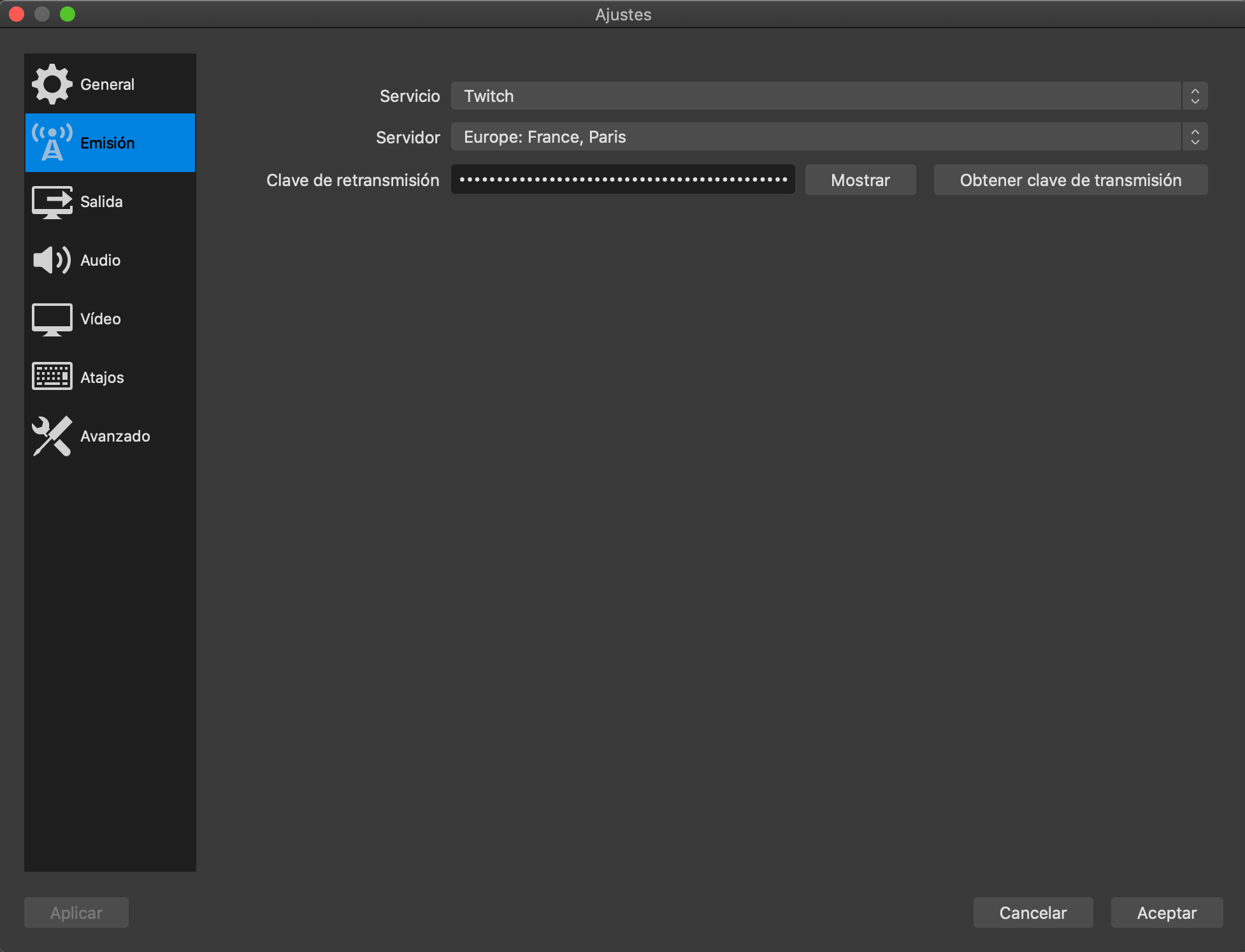Click the Avanzado wrench tools icon
The image size is (1245, 952).
[x=52, y=436]
